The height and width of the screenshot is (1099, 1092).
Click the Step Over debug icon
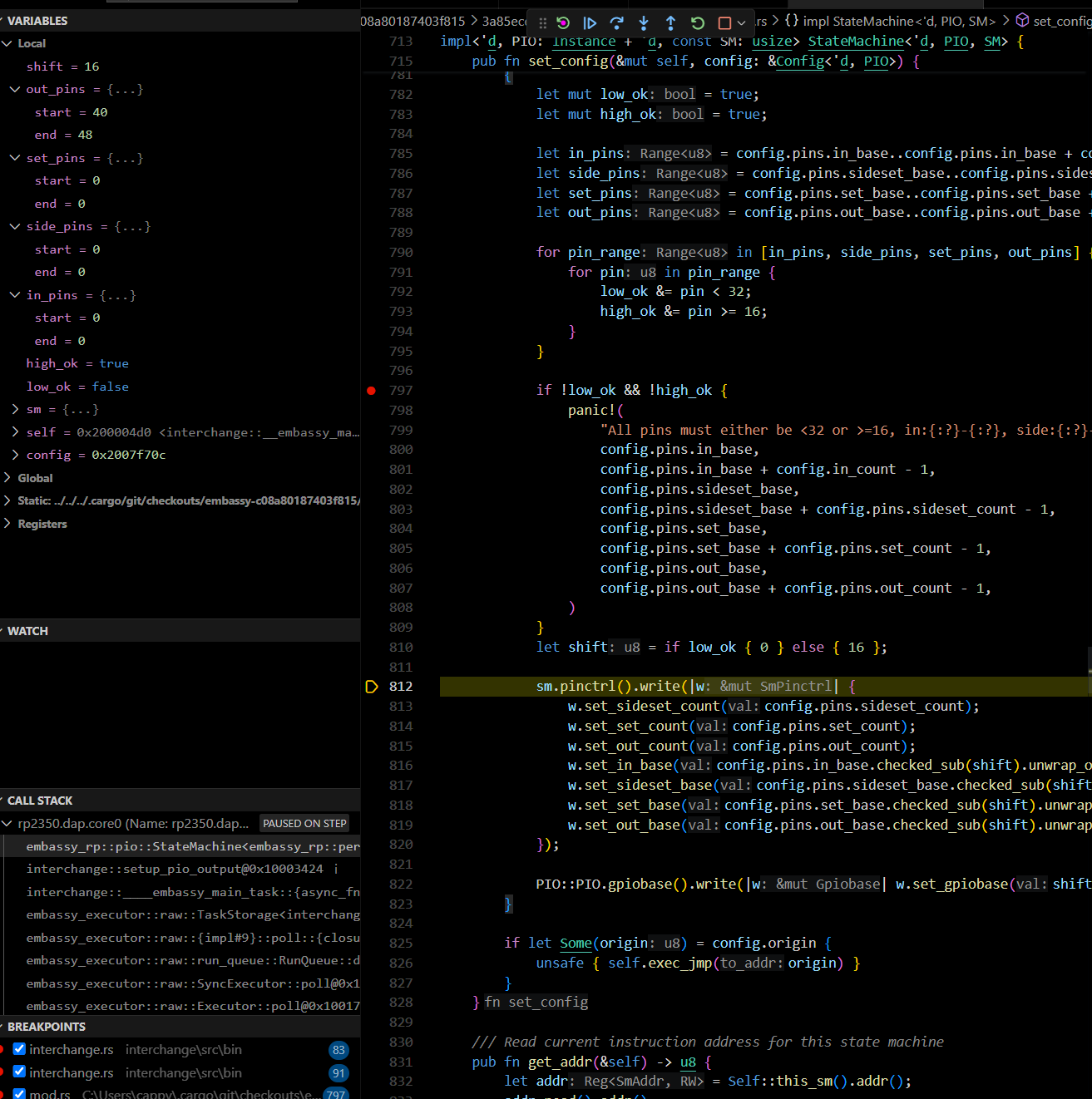pyautogui.click(x=616, y=23)
